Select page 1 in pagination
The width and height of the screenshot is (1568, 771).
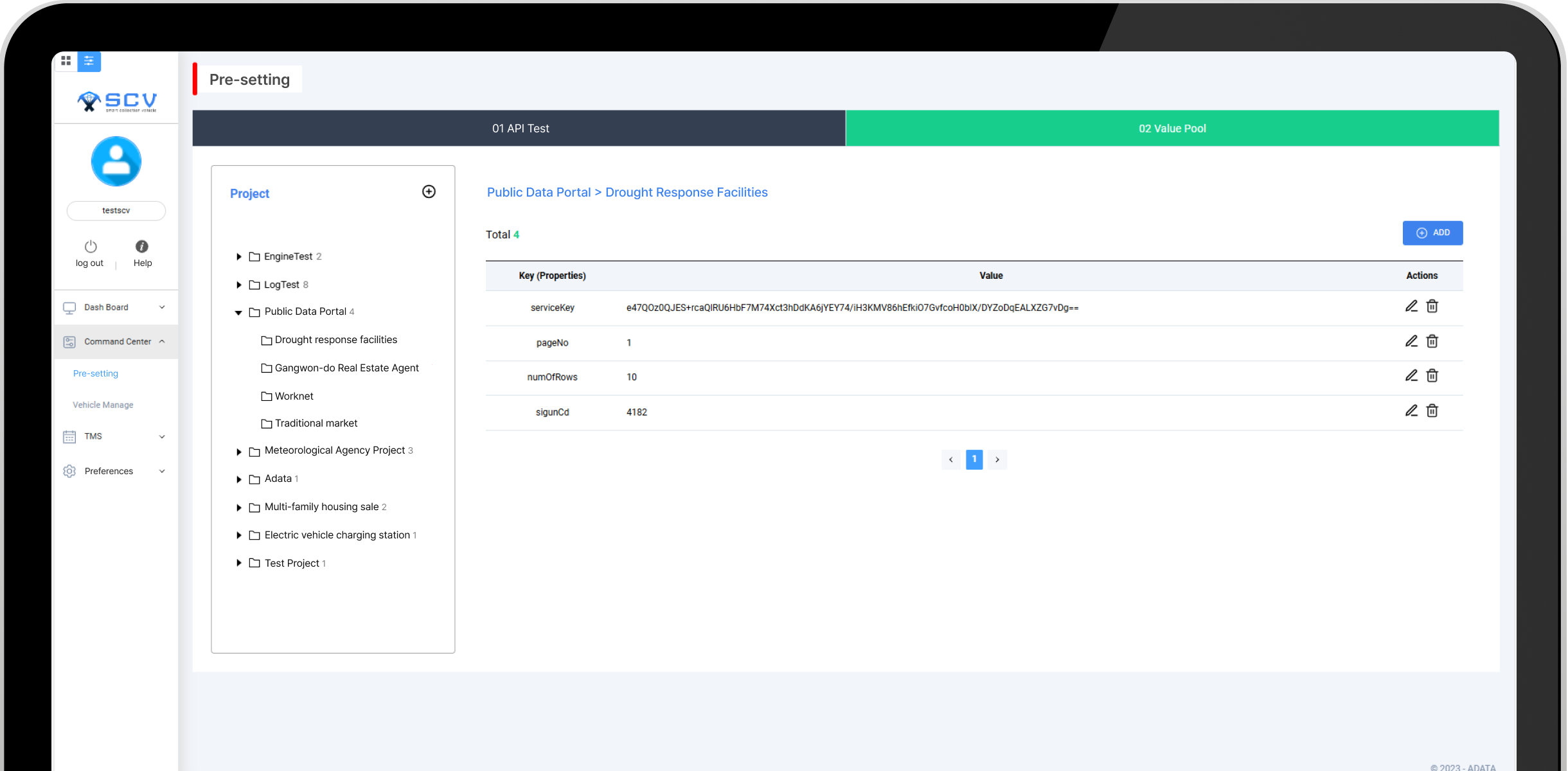[x=974, y=459]
